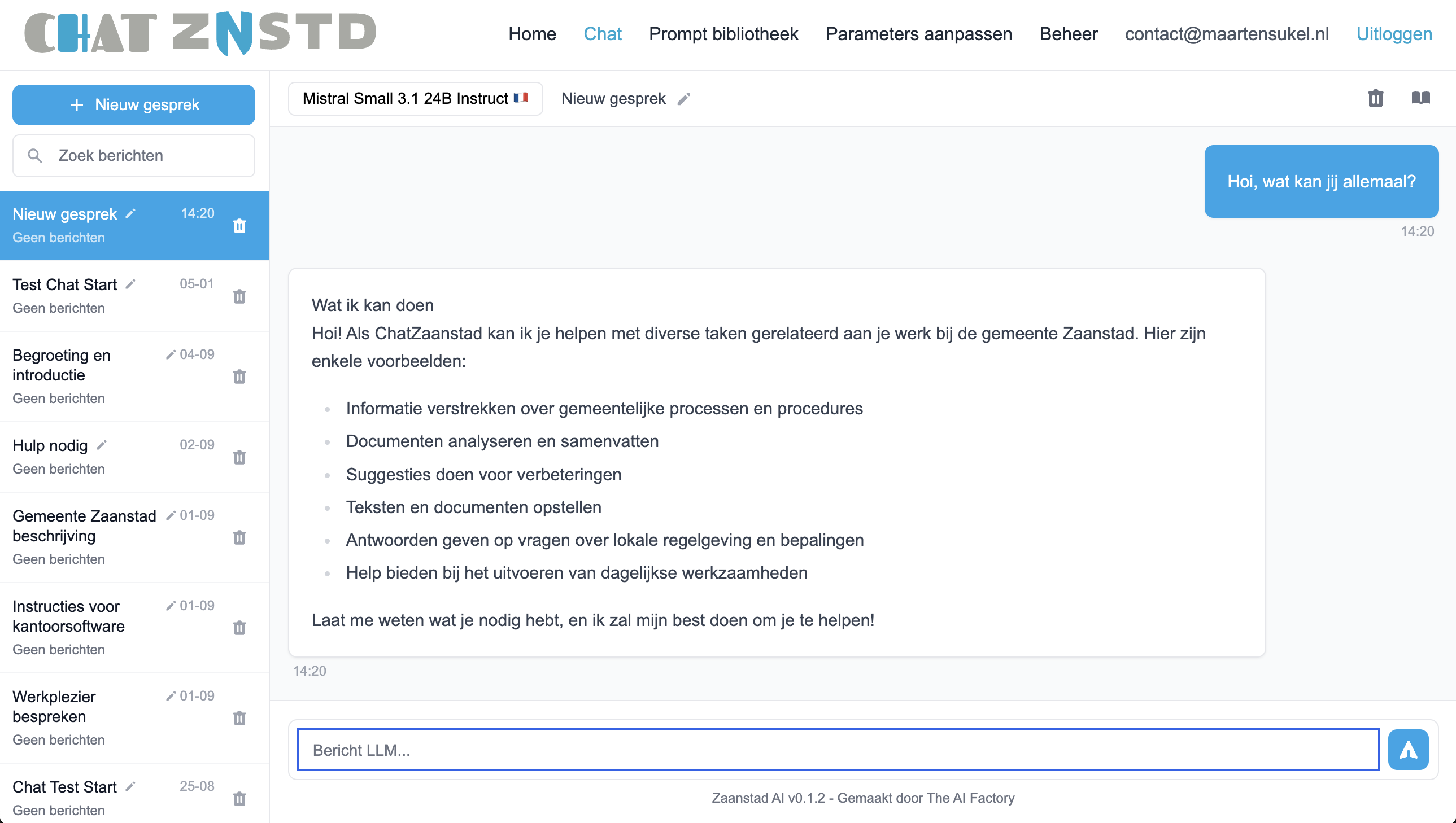
Task: Open the Prompt bibliotheek page
Action: pyautogui.click(x=723, y=34)
